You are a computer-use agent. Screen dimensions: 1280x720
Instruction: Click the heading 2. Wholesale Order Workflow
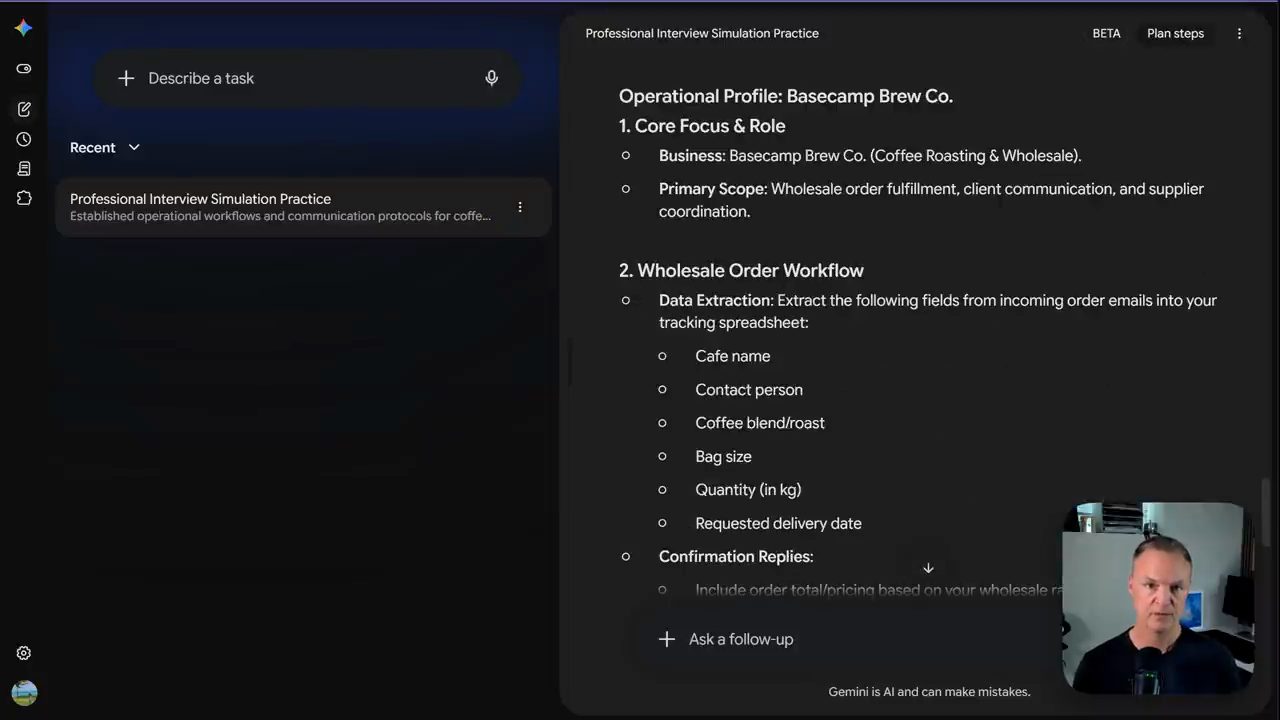click(x=741, y=271)
